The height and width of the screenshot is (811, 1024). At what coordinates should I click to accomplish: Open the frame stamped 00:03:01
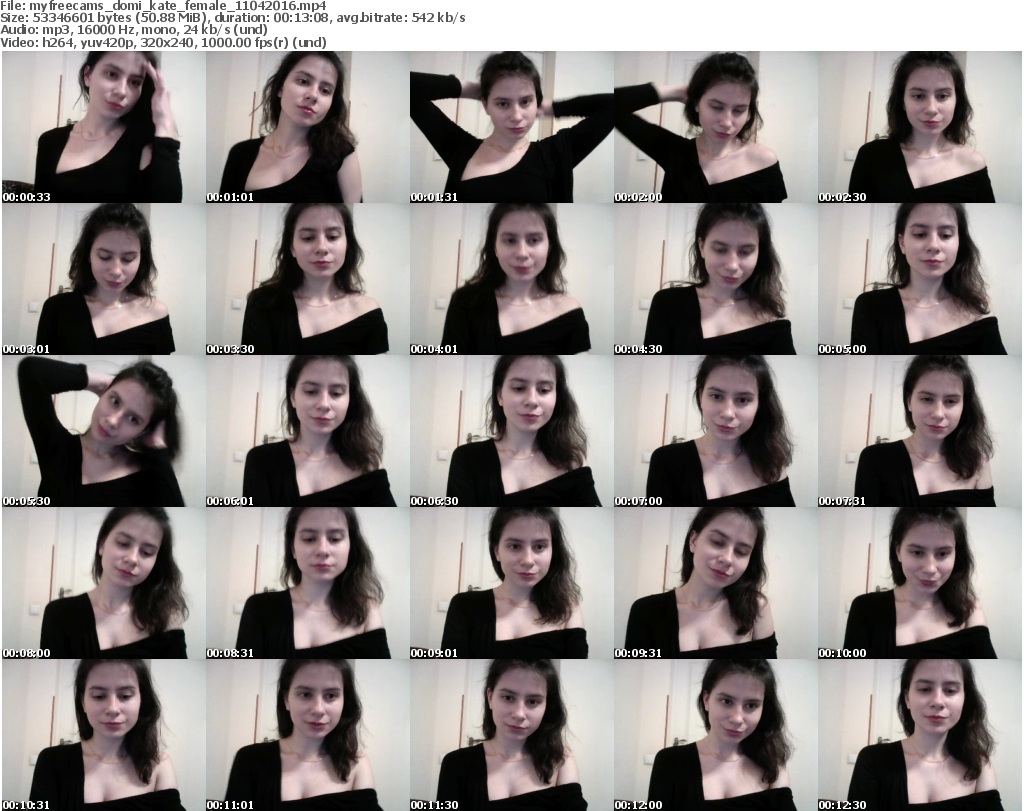(x=103, y=279)
